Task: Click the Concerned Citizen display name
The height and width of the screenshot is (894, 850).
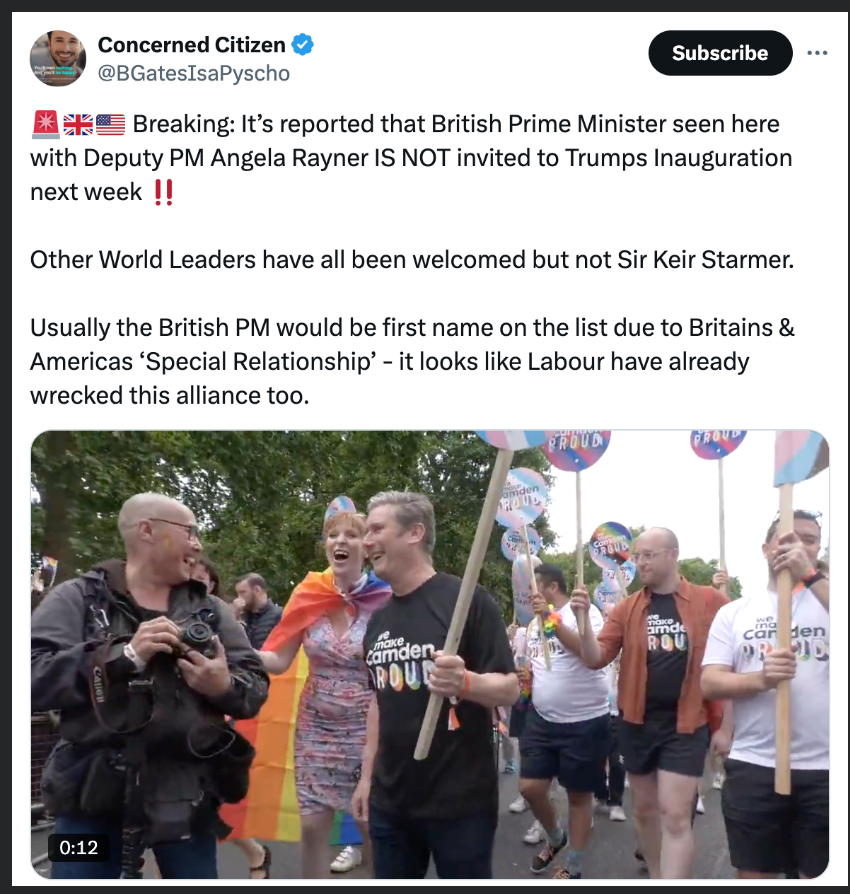Action: (192, 45)
